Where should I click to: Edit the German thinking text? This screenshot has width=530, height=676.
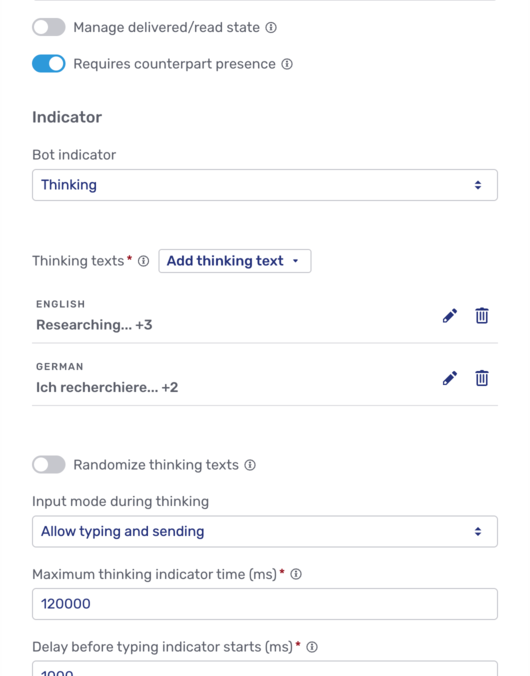(450, 378)
